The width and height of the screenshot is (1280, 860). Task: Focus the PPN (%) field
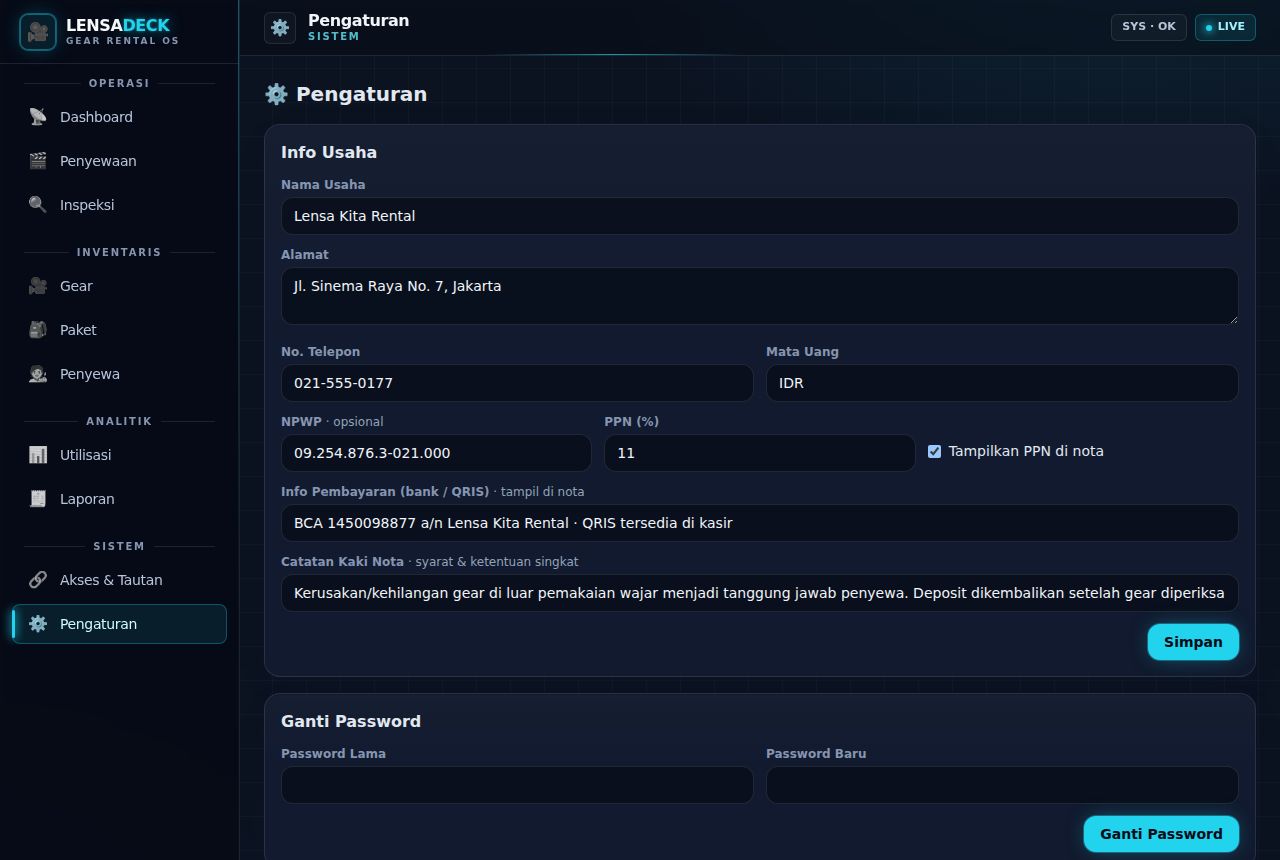(760, 453)
